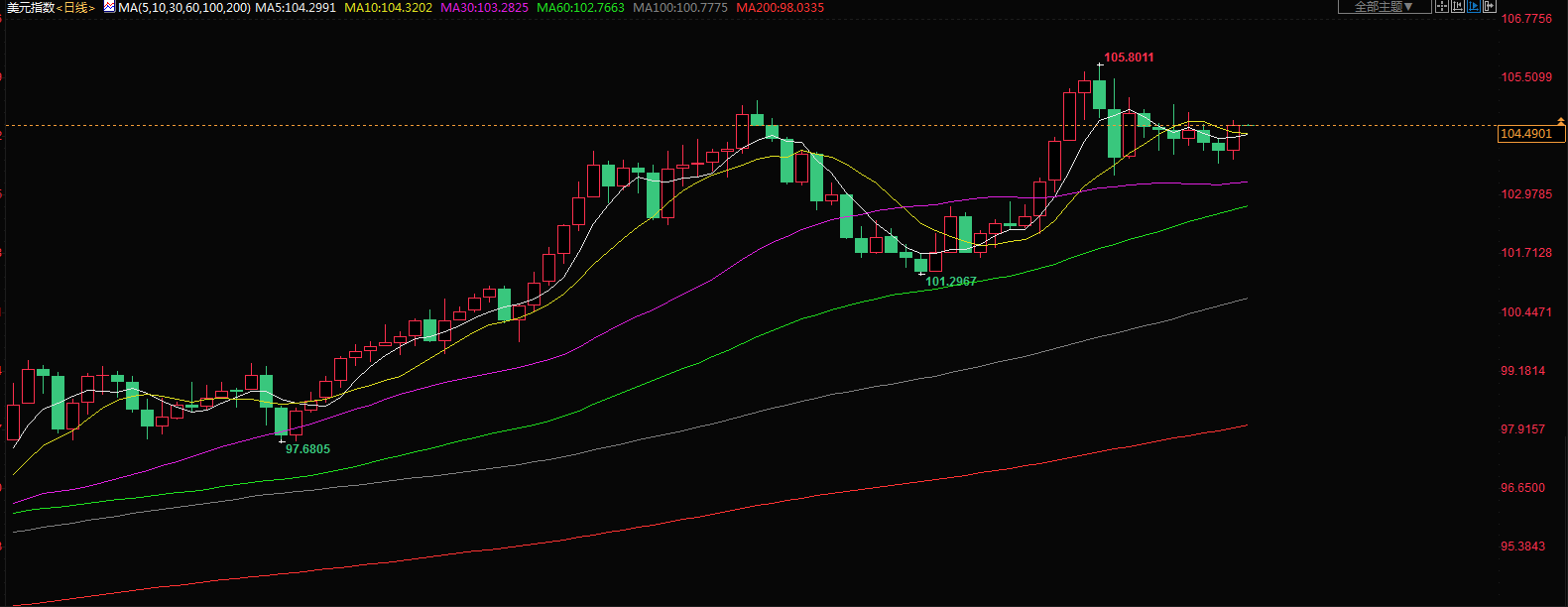Screen dimensions: 1568x607
Task: Click the orange double-arrow above price tag
Action: click(x=1560, y=120)
